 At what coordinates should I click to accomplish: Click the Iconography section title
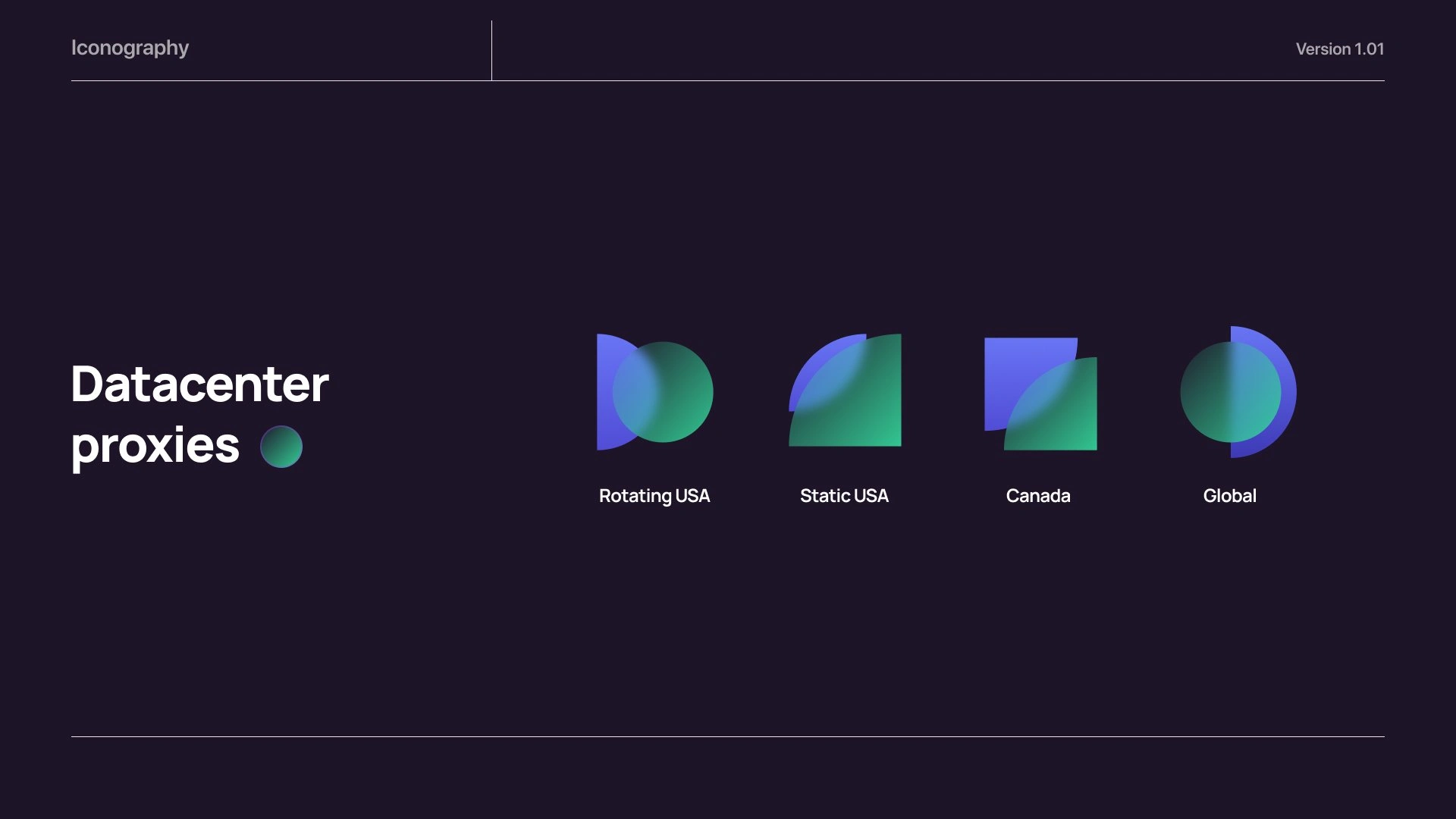(x=130, y=48)
